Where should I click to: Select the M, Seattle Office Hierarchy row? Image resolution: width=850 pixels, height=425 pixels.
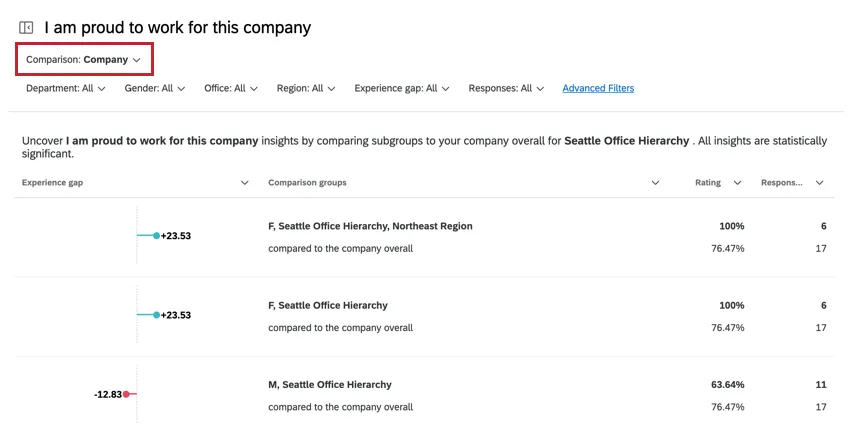[x=329, y=384]
